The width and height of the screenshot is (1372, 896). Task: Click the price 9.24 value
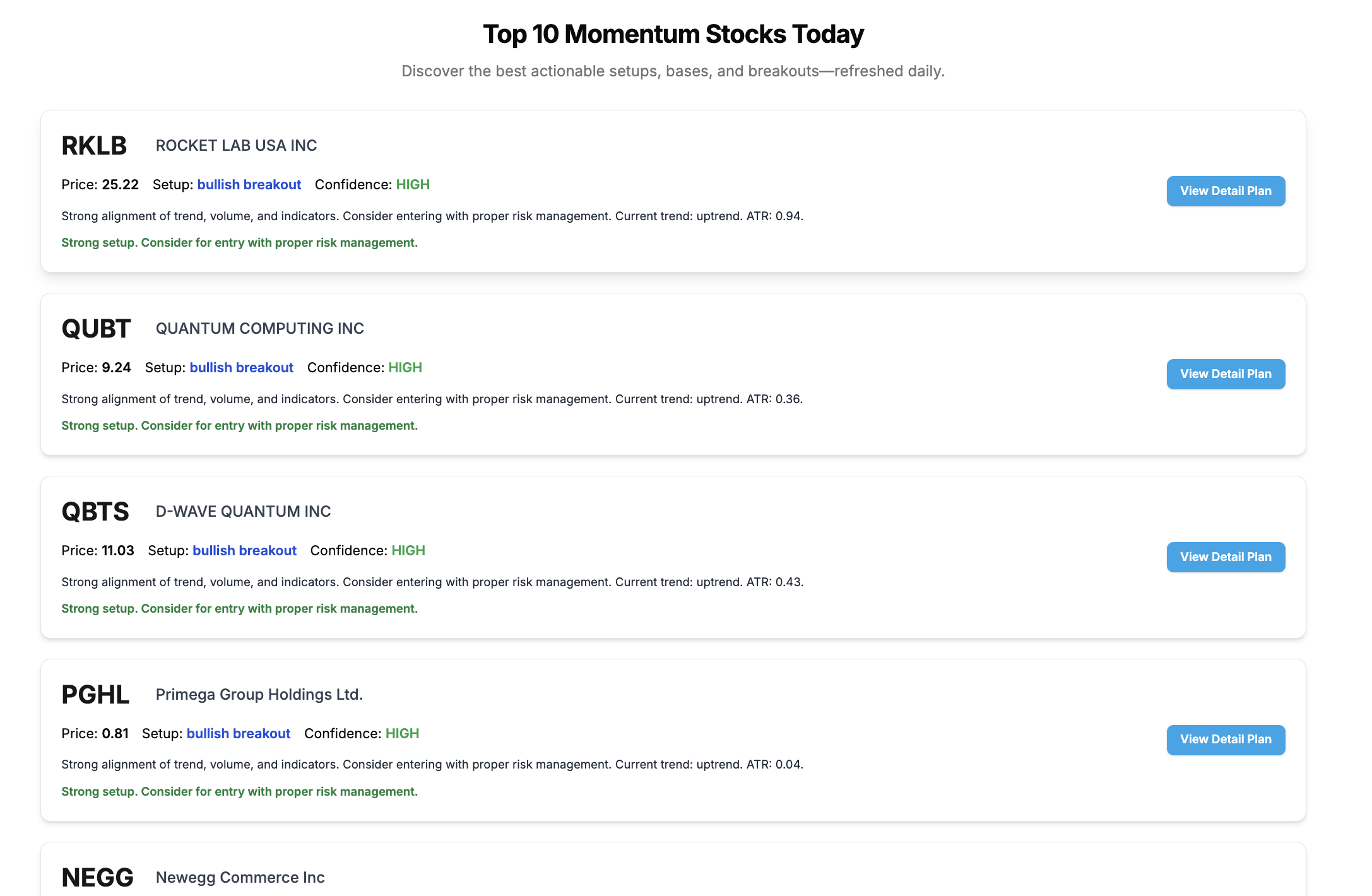pyautogui.click(x=116, y=368)
